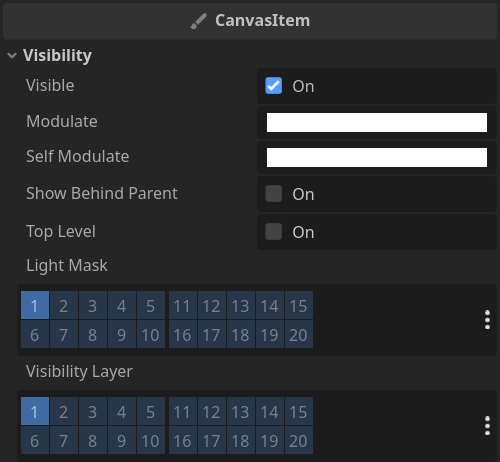Enable Show Behind Parent checkbox
This screenshot has height=462, width=500.
pyautogui.click(x=274, y=194)
